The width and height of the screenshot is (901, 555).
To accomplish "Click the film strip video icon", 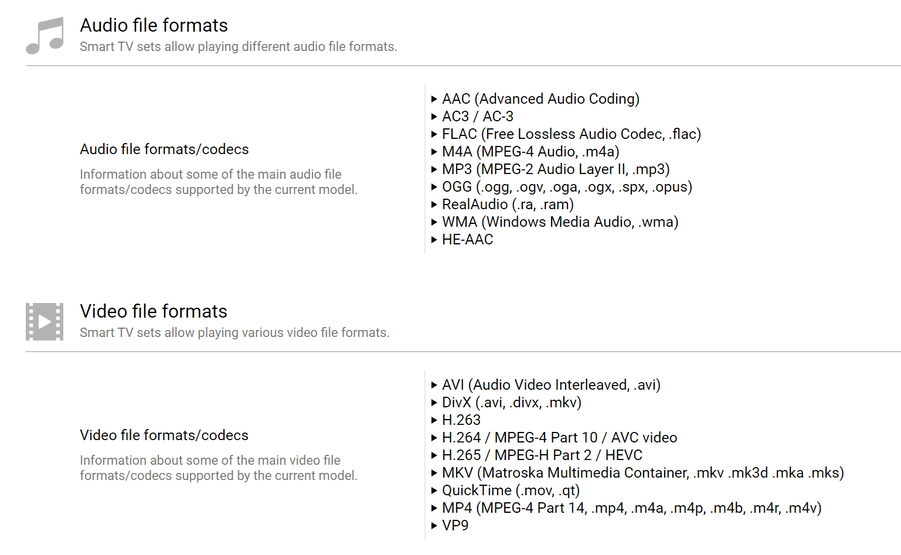I will point(44,321).
